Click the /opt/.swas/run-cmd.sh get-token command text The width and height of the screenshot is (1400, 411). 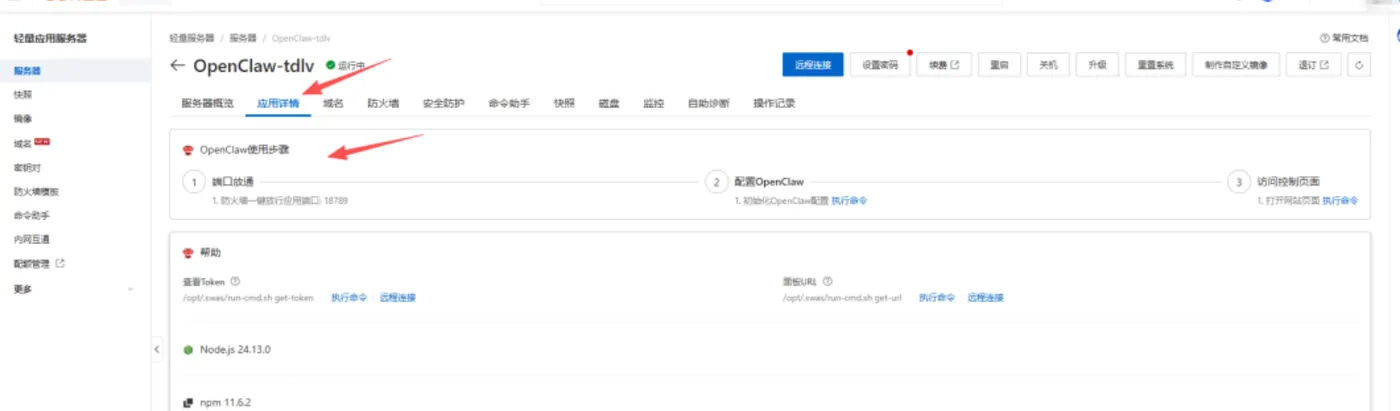tap(247, 297)
